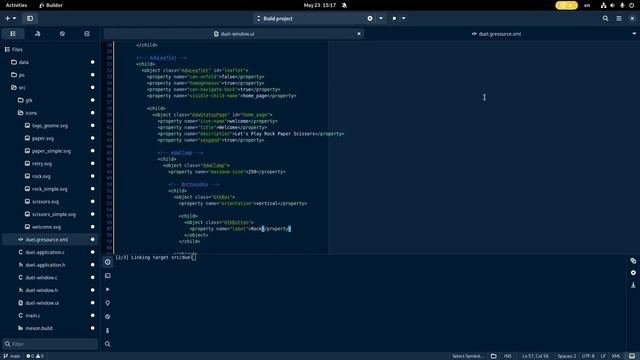Open the document list dropdown arrow
The height and width of the screenshot is (360, 640).
point(634,34)
